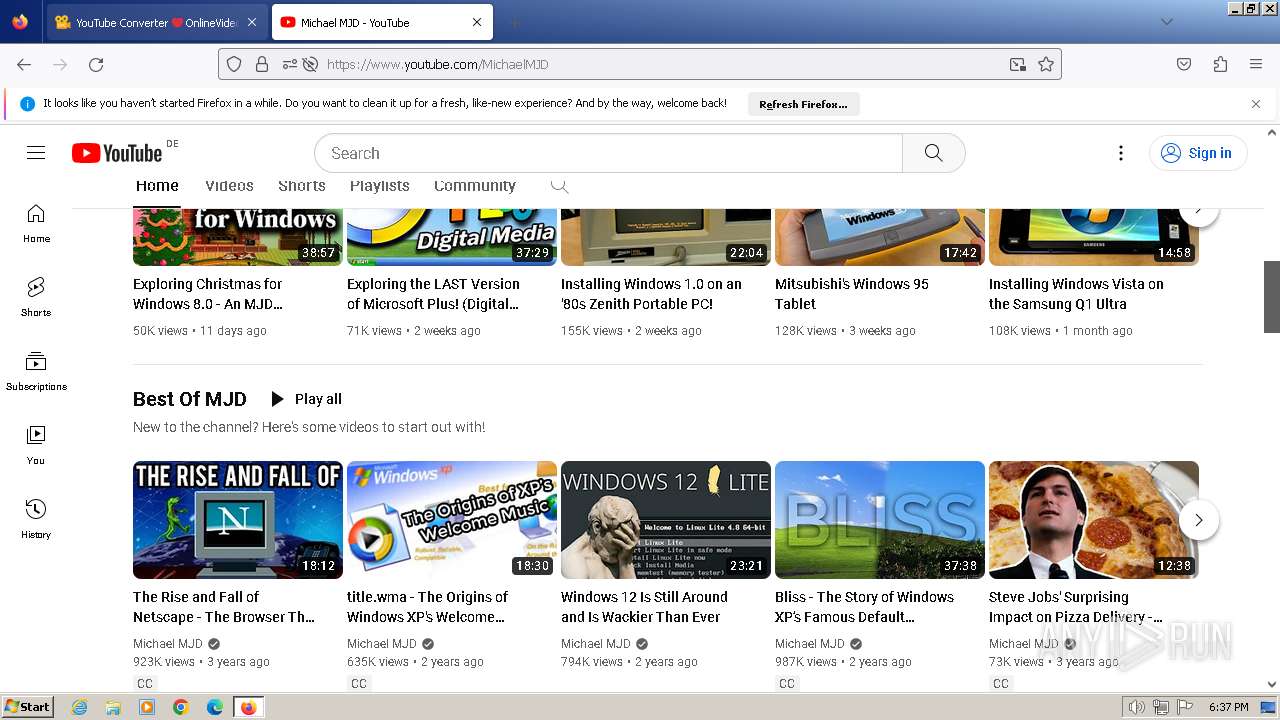Search within the channel magnifier icon
The height and width of the screenshot is (720, 1280).
coord(560,186)
